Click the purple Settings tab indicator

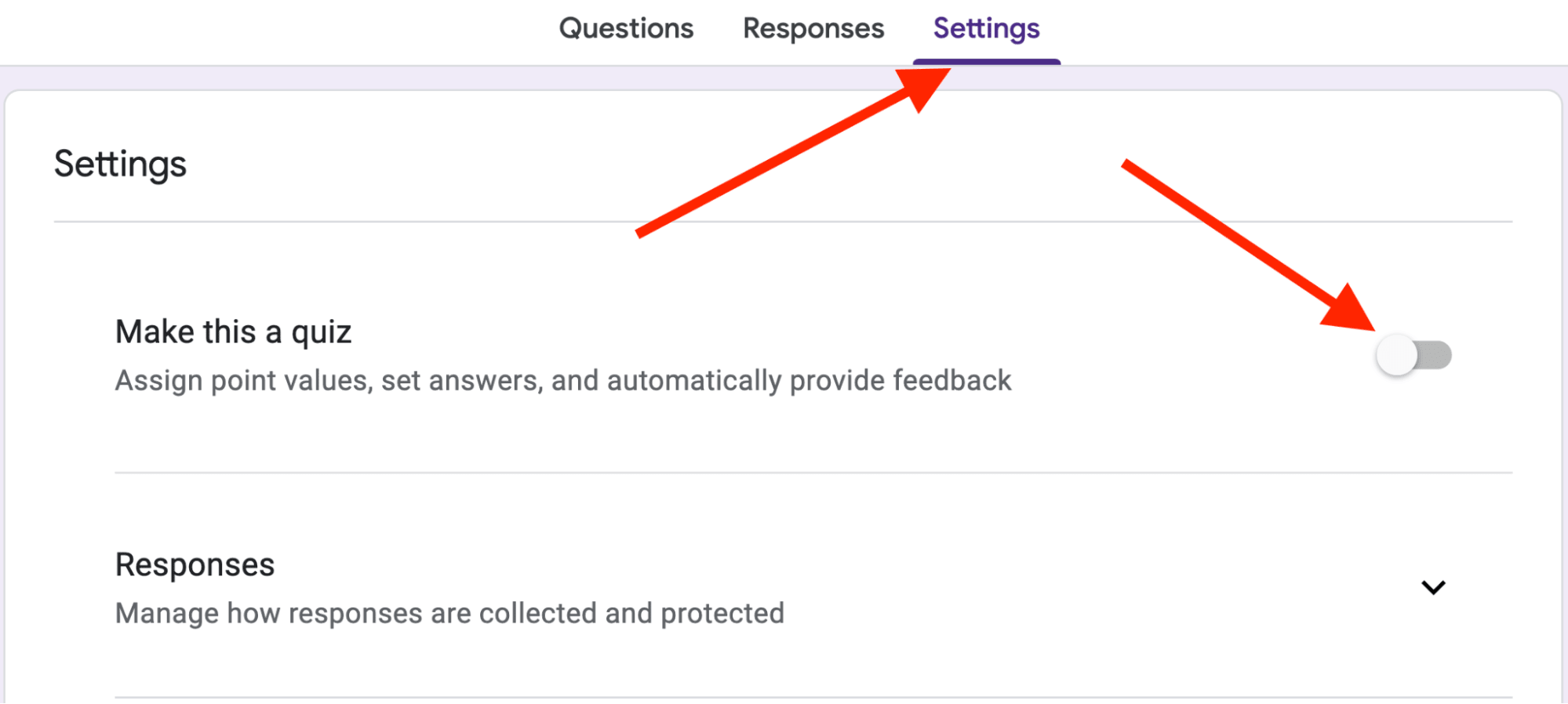[986, 57]
